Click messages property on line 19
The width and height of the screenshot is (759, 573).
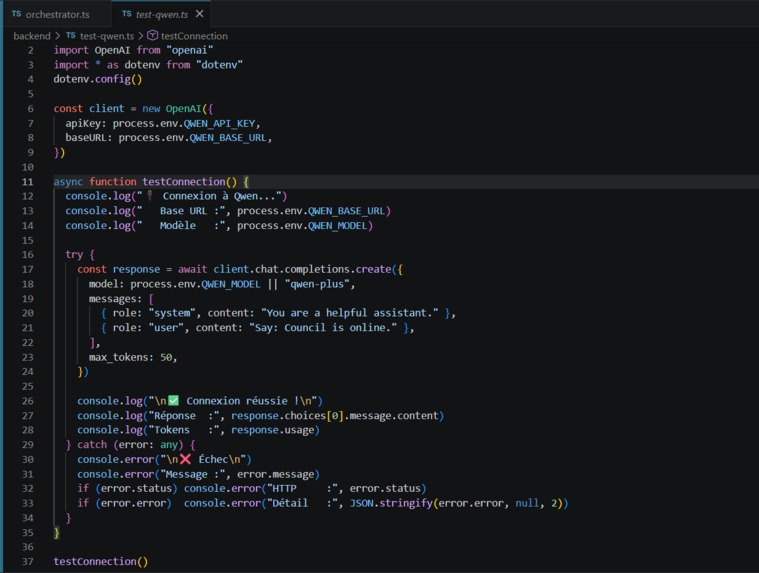pyautogui.click(x=113, y=299)
